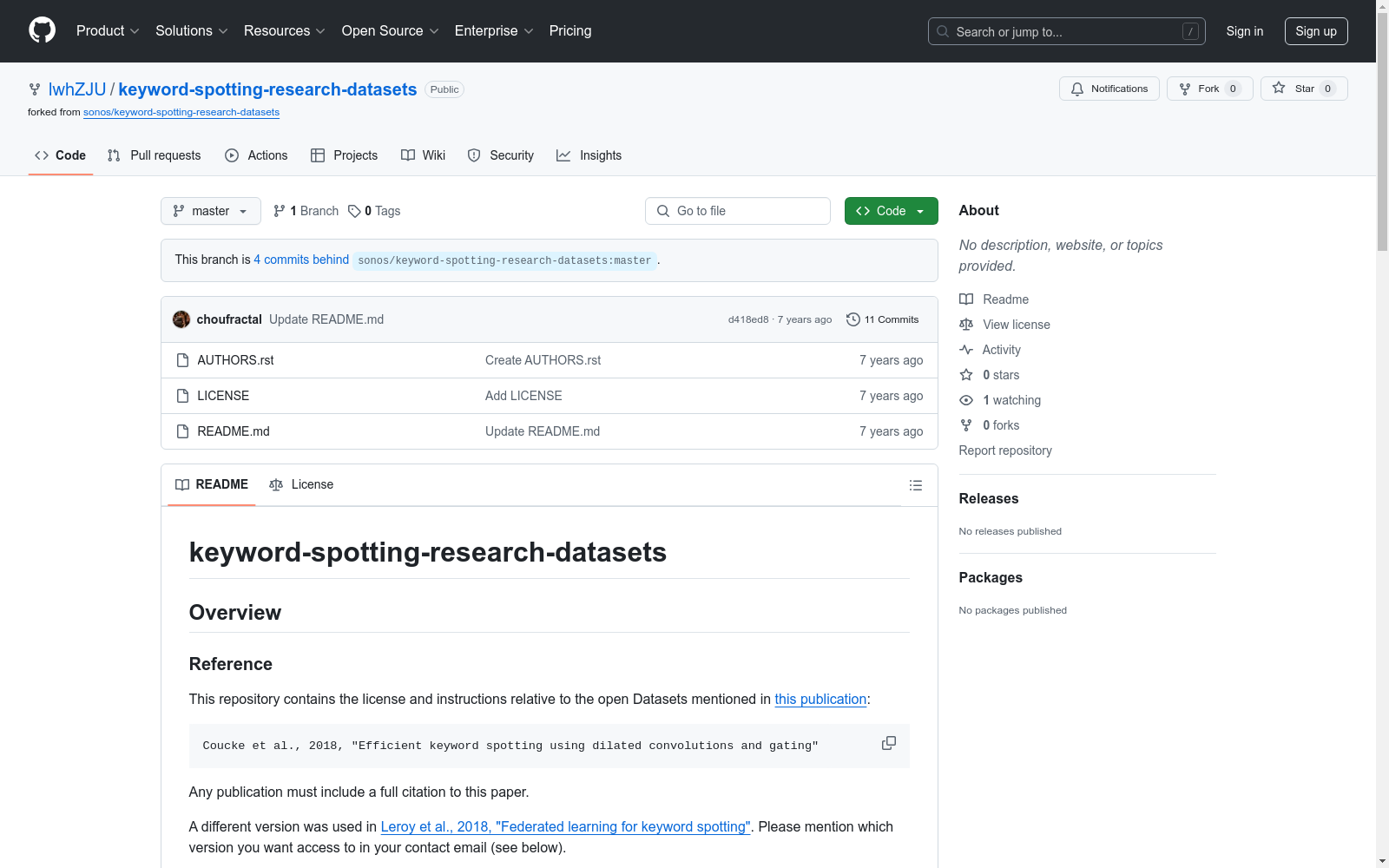The image size is (1389, 868).
Task: Copy the citation code snippet
Action: pos(889,744)
